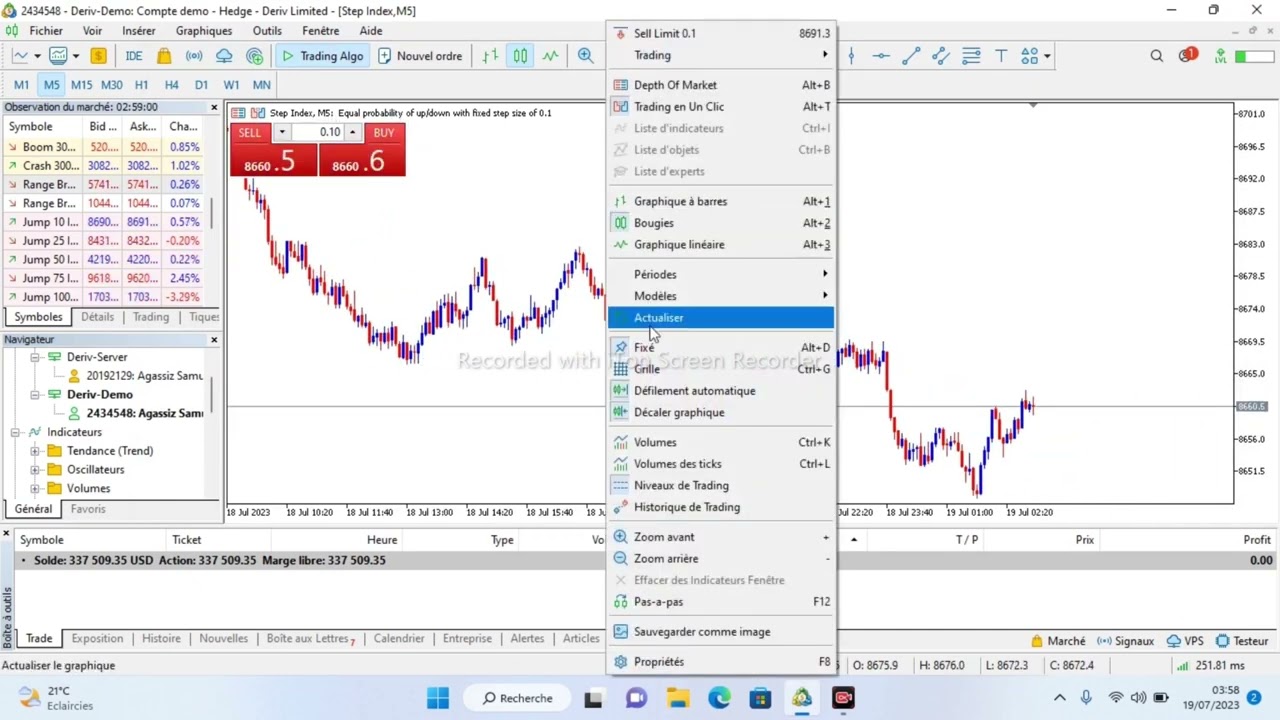The image size is (1280, 720).
Task: Open Windows taskbar Recherche search box
Action: point(517,698)
